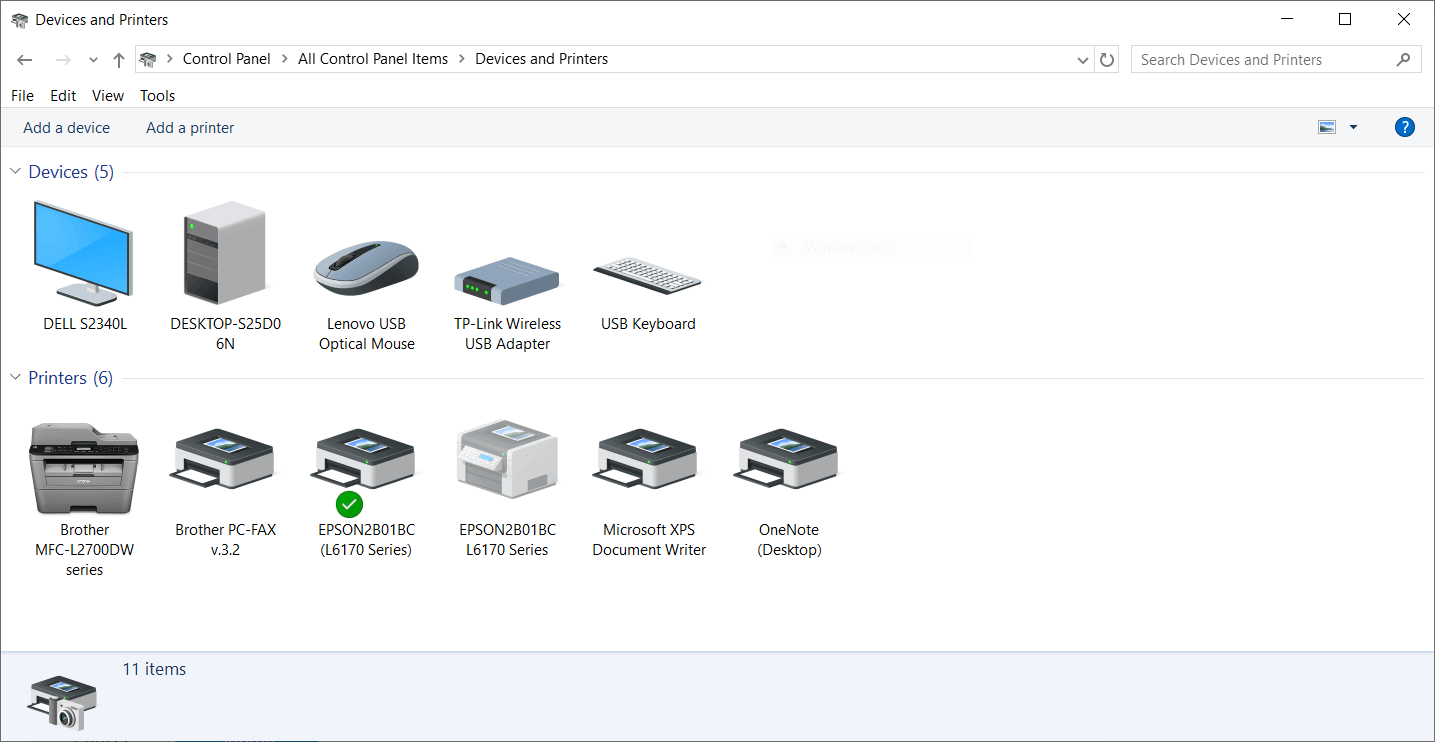
Task: Click the Devices and Printers breadcrumb
Action: [x=542, y=59]
